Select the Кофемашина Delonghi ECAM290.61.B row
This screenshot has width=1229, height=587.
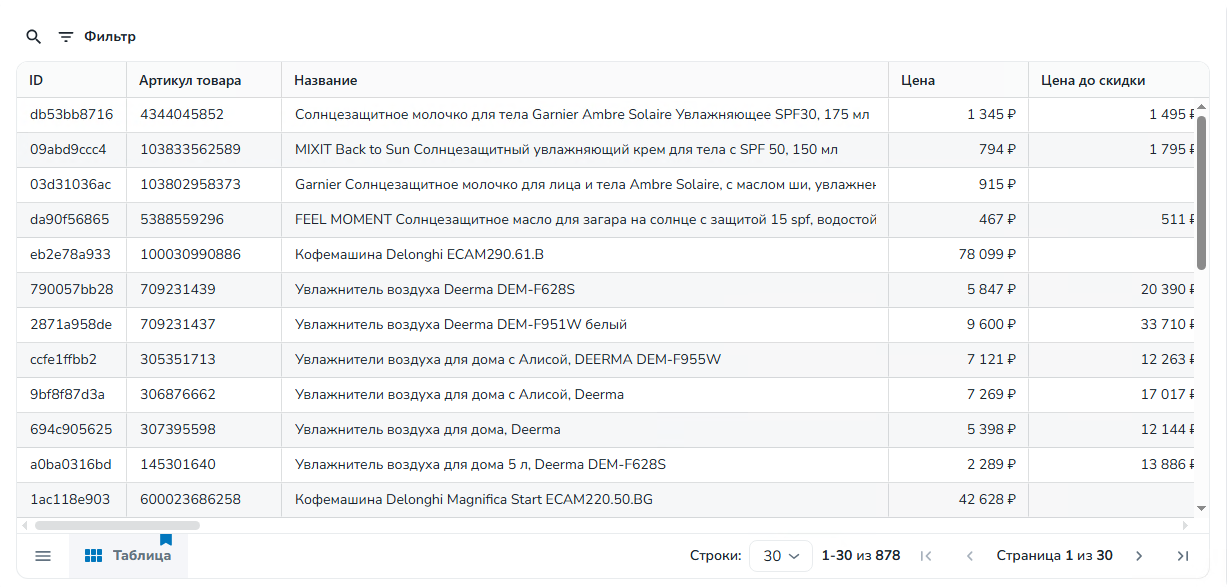click(x=606, y=255)
